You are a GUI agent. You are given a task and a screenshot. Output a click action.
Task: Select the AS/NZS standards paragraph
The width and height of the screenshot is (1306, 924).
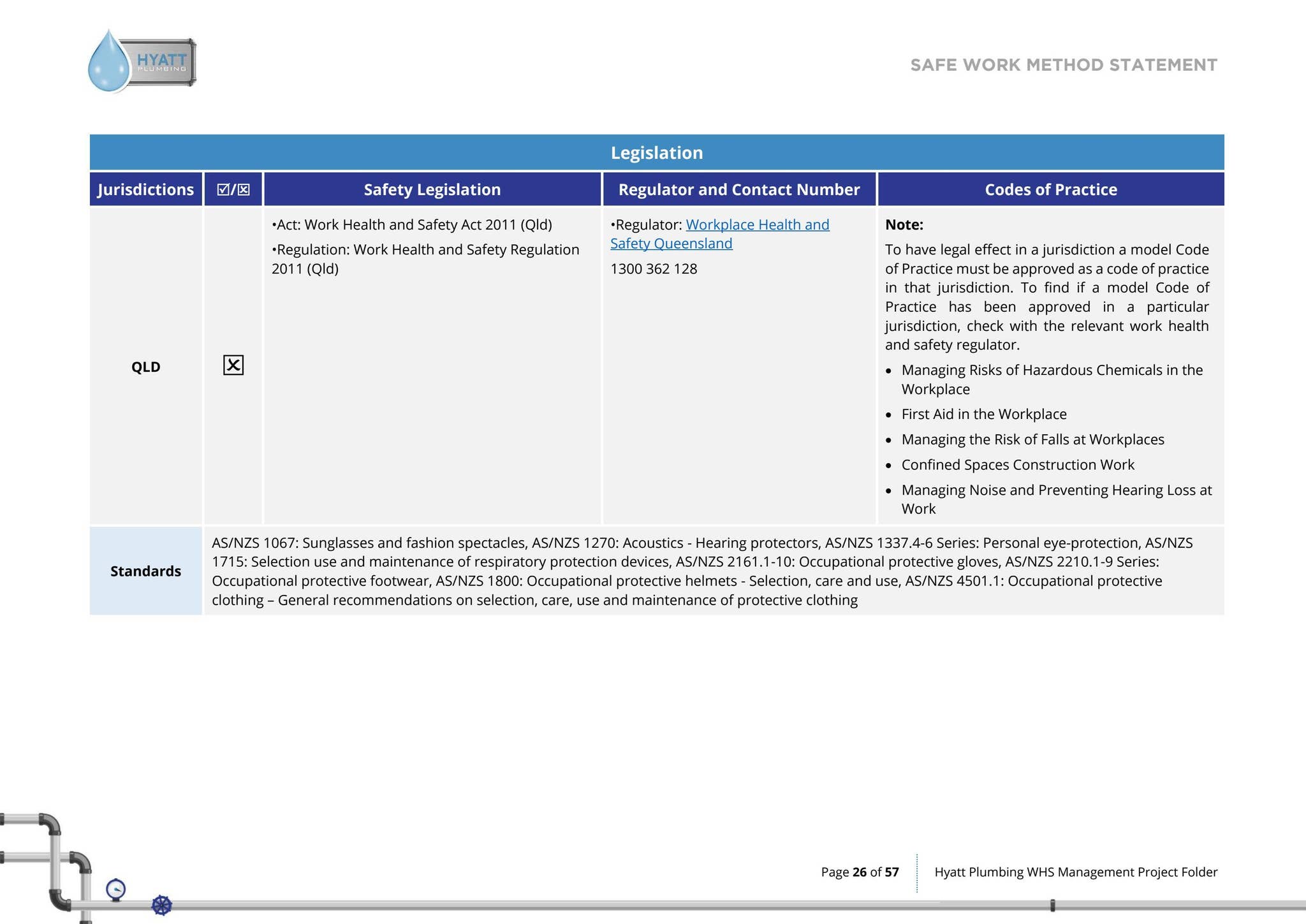[702, 571]
